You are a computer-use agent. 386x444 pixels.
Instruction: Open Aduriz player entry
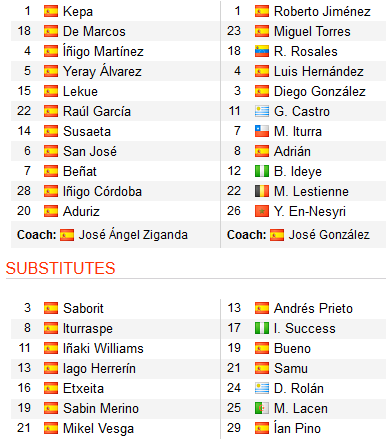81,211
